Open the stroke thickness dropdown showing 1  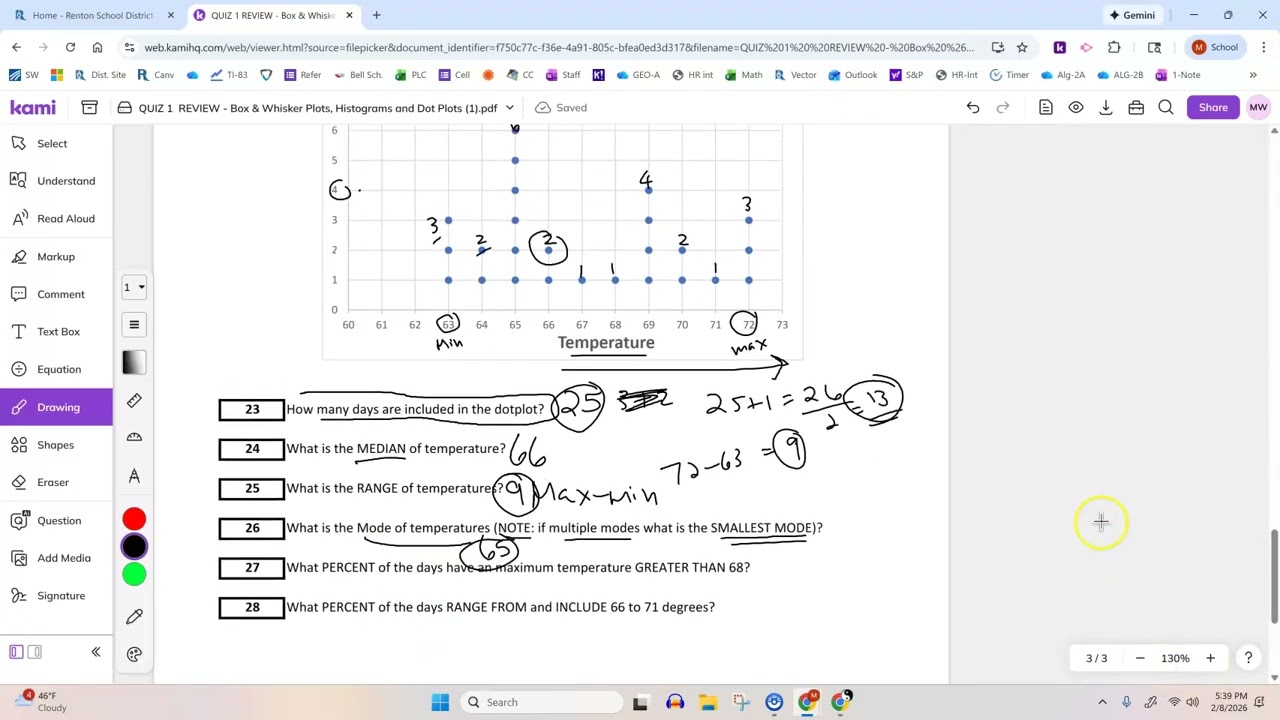(x=134, y=287)
